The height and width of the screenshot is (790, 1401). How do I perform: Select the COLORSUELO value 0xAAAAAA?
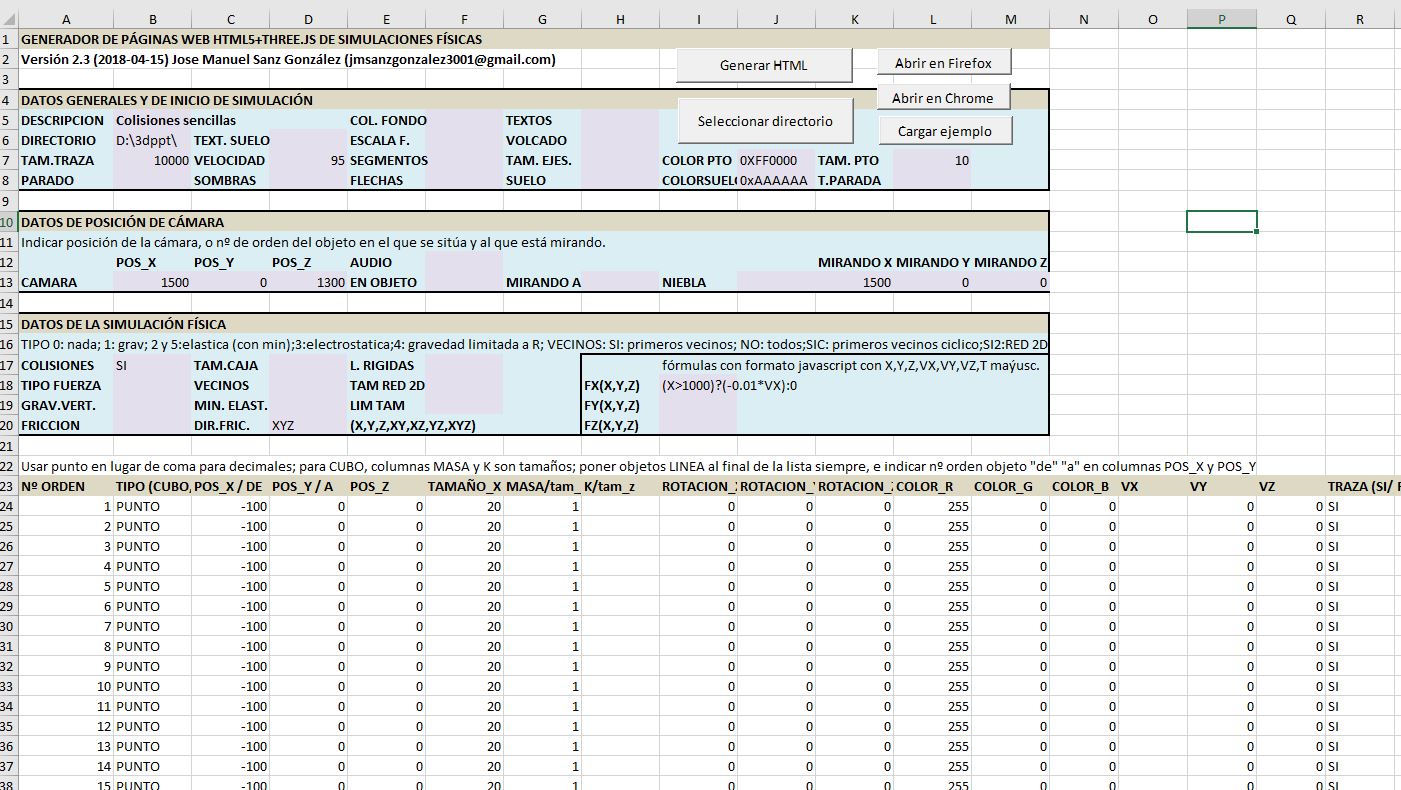coord(775,181)
